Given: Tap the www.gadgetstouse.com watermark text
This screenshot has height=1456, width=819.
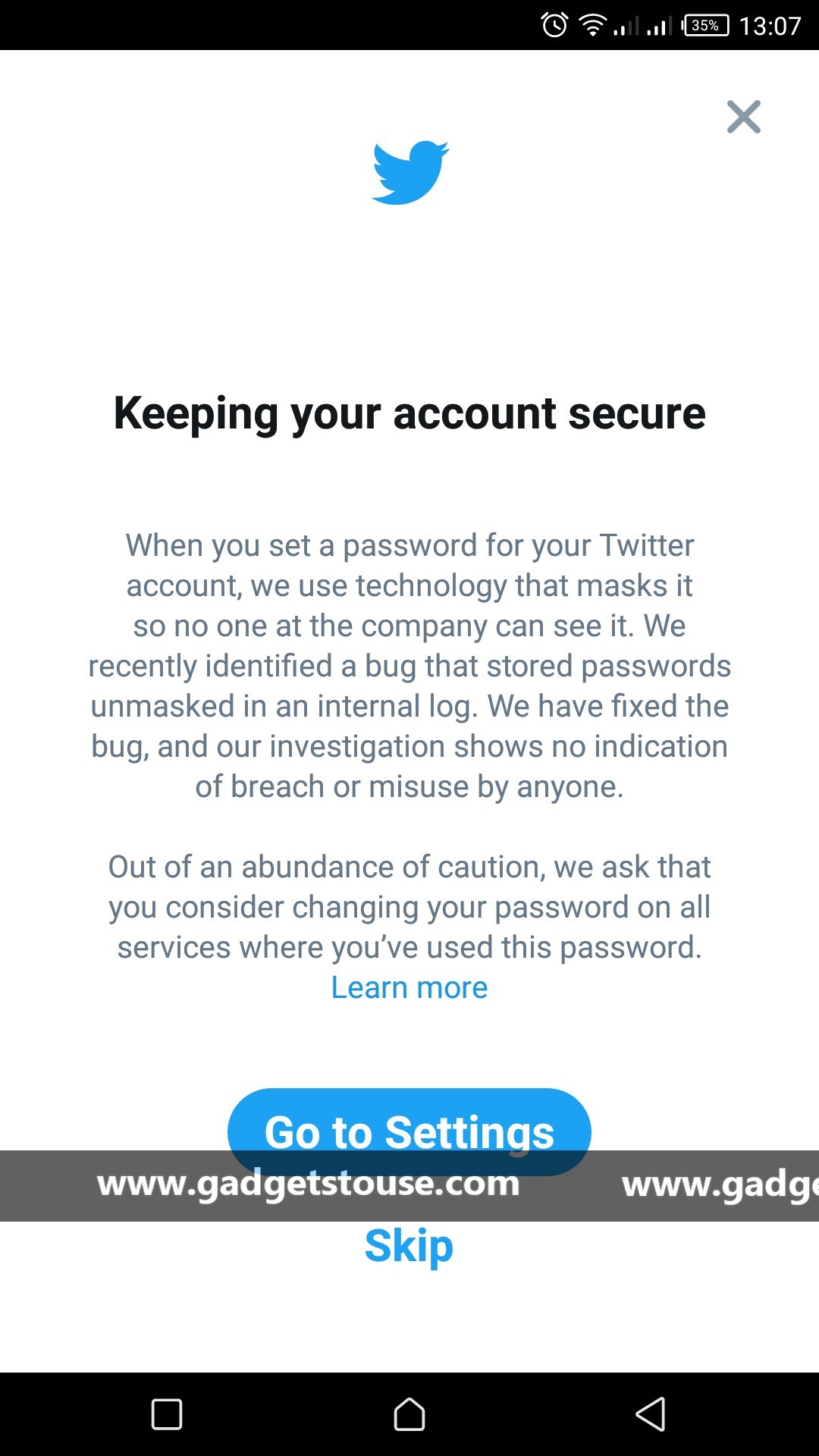Looking at the screenshot, I should [x=309, y=1184].
